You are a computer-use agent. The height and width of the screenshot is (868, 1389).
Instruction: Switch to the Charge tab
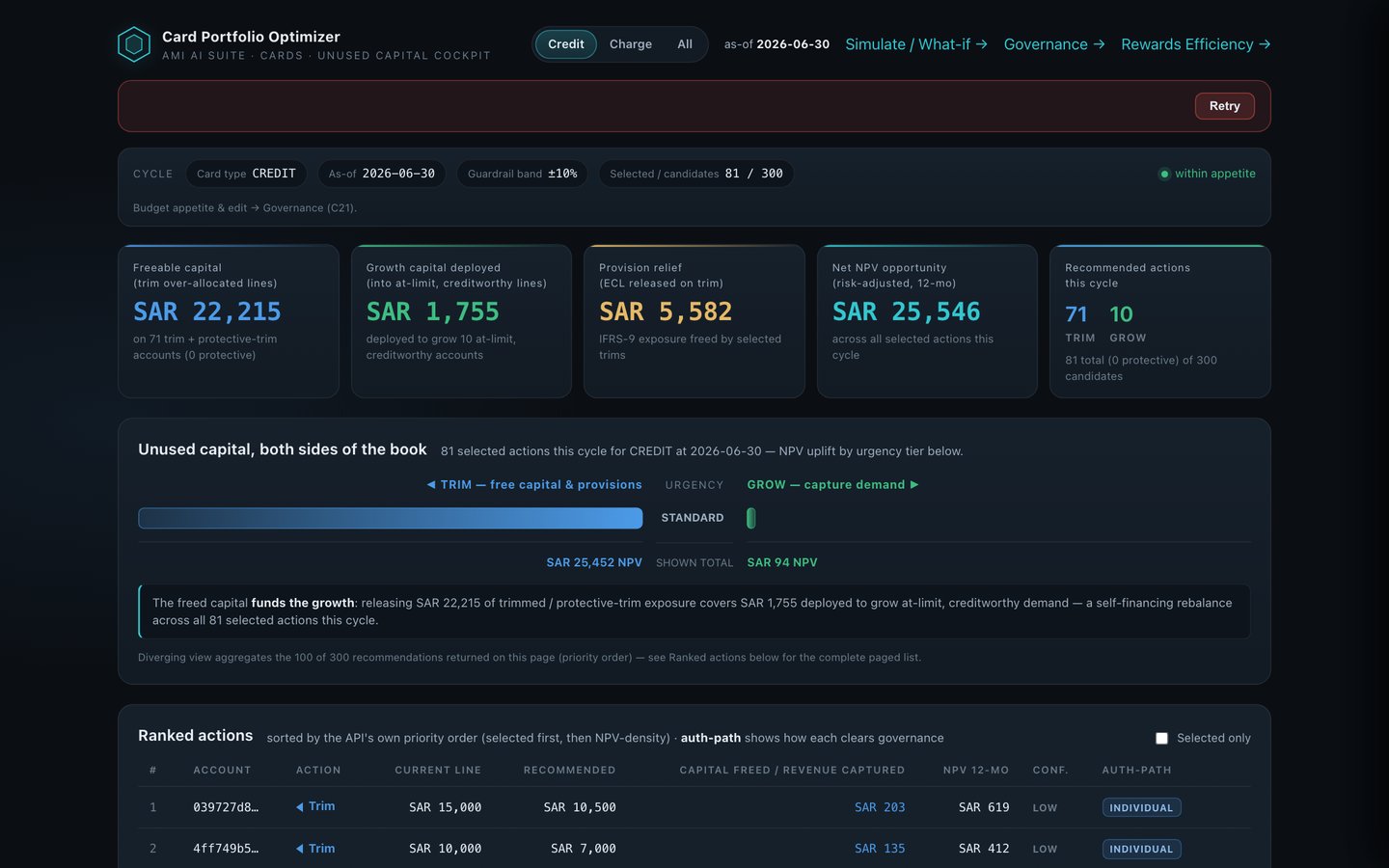click(x=631, y=44)
